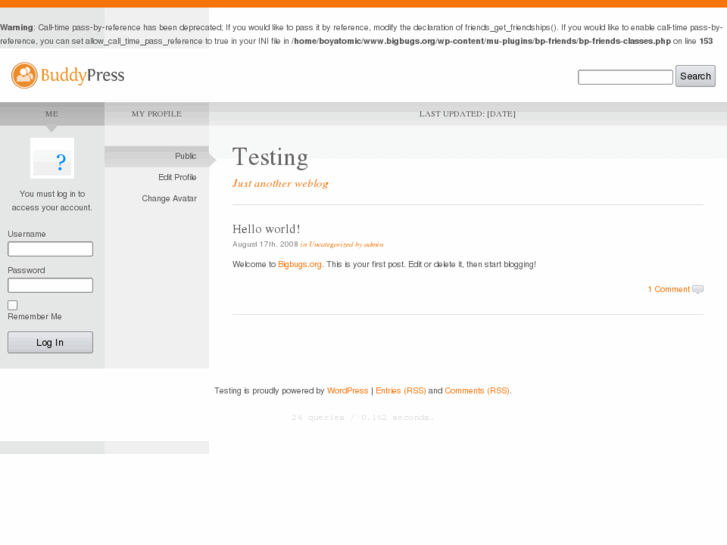727x545 pixels.
Task: Click the Search button
Action: (x=695, y=76)
